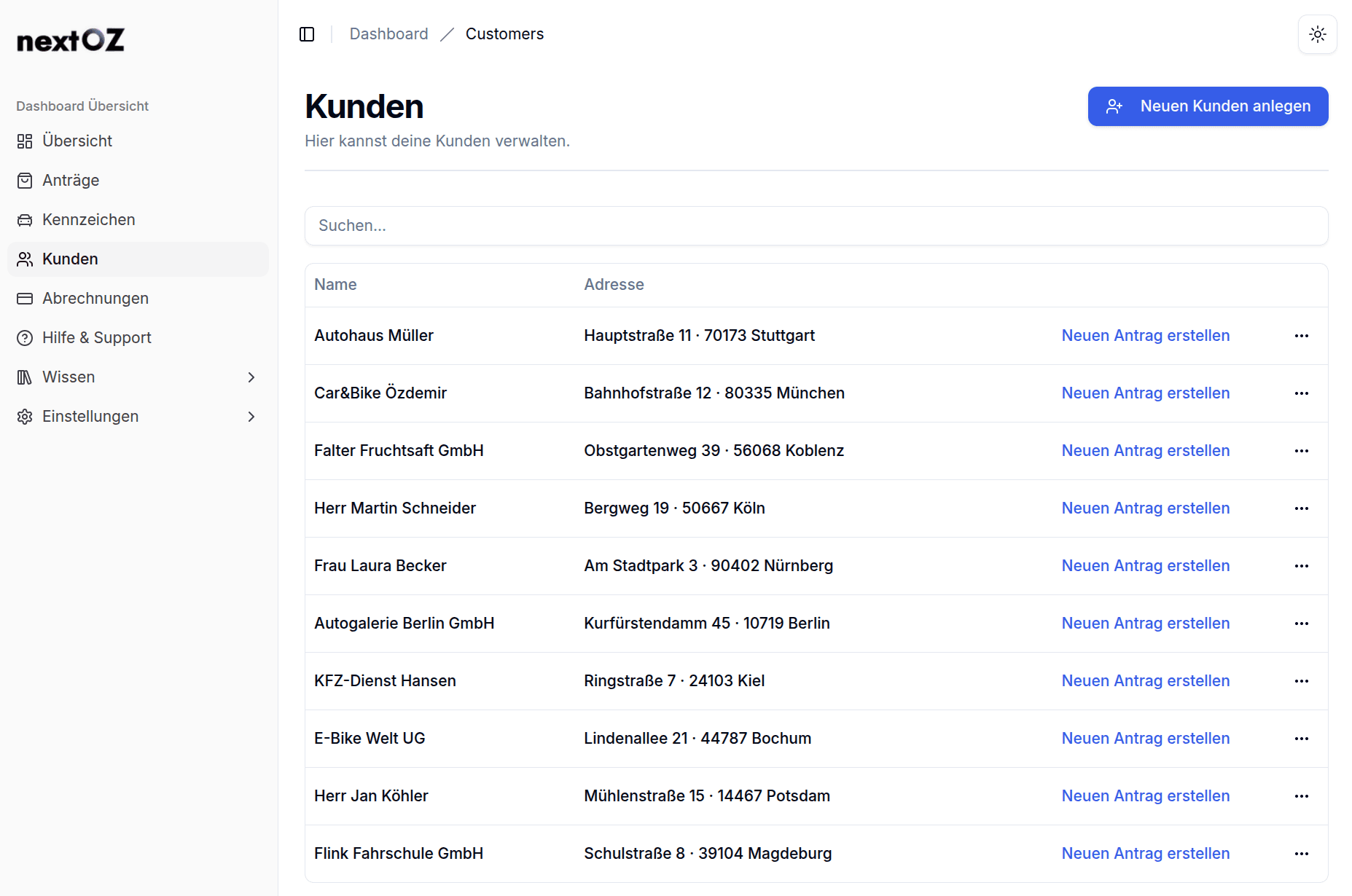The height and width of the screenshot is (896, 1352).
Task: Go to Dashboard via the breadcrumb
Action: (388, 34)
